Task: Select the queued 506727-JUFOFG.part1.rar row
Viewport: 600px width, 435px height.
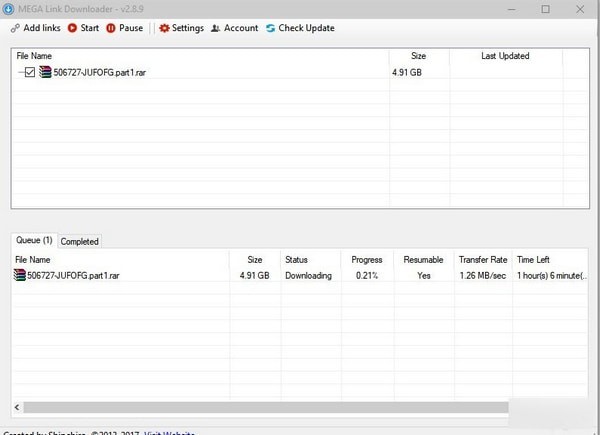Action: tap(300, 275)
